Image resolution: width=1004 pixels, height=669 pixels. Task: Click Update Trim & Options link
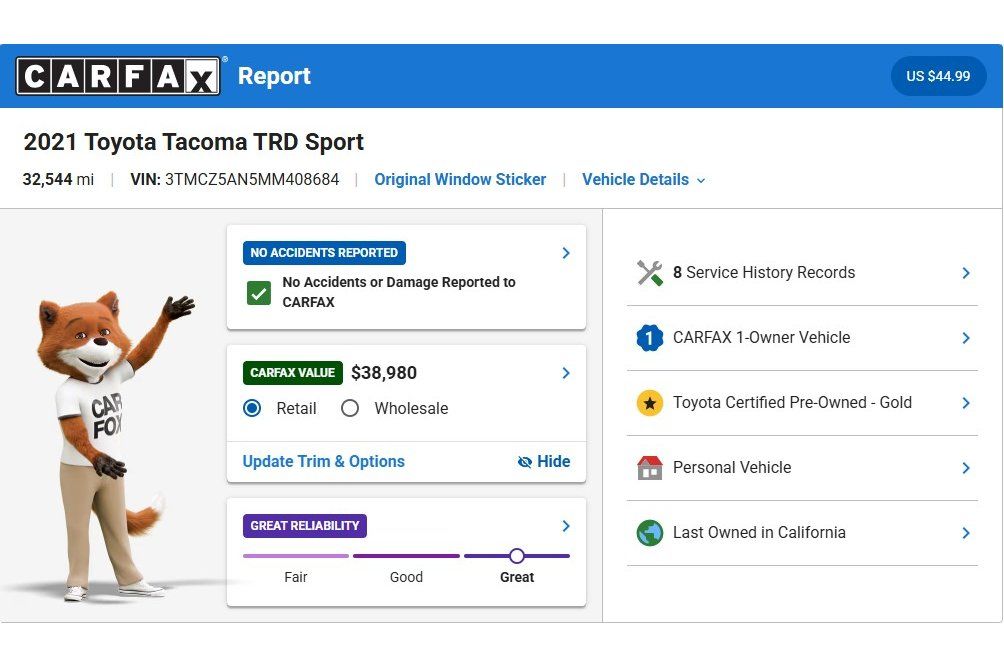(x=323, y=462)
